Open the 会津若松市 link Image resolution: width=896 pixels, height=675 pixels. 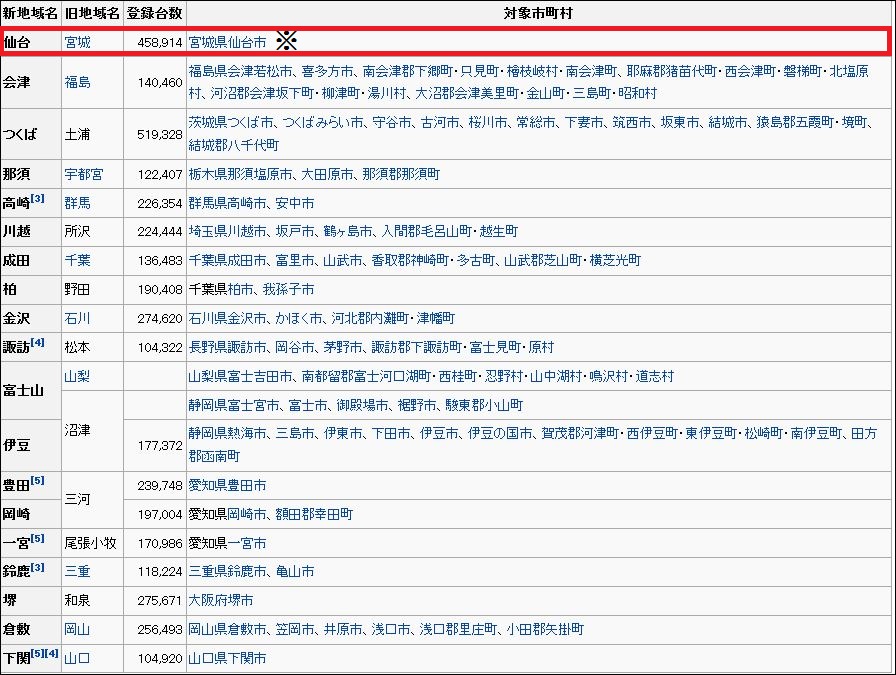[265, 72]
